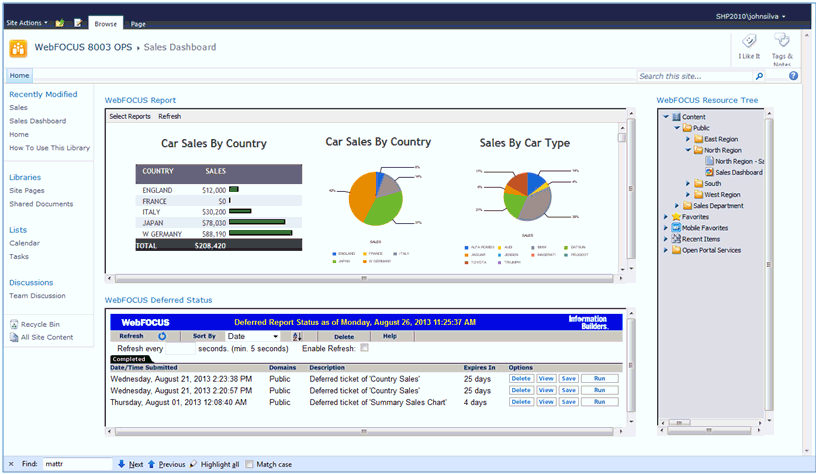Image resolution: width=816 pixels, height=474 pixels.
Task: Click the Home navigation tab
Action: coord(19,75)
